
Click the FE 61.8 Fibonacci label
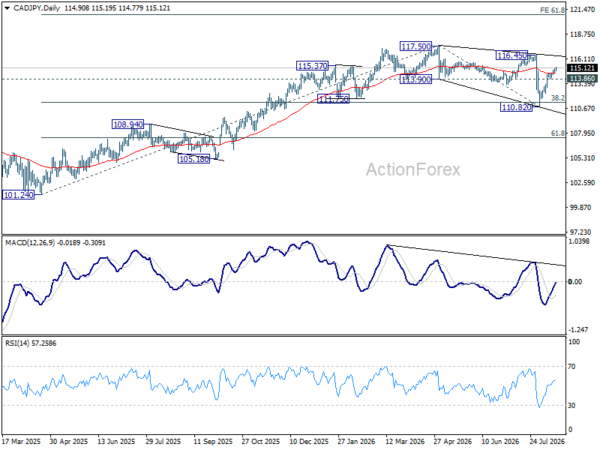(552, 10)
